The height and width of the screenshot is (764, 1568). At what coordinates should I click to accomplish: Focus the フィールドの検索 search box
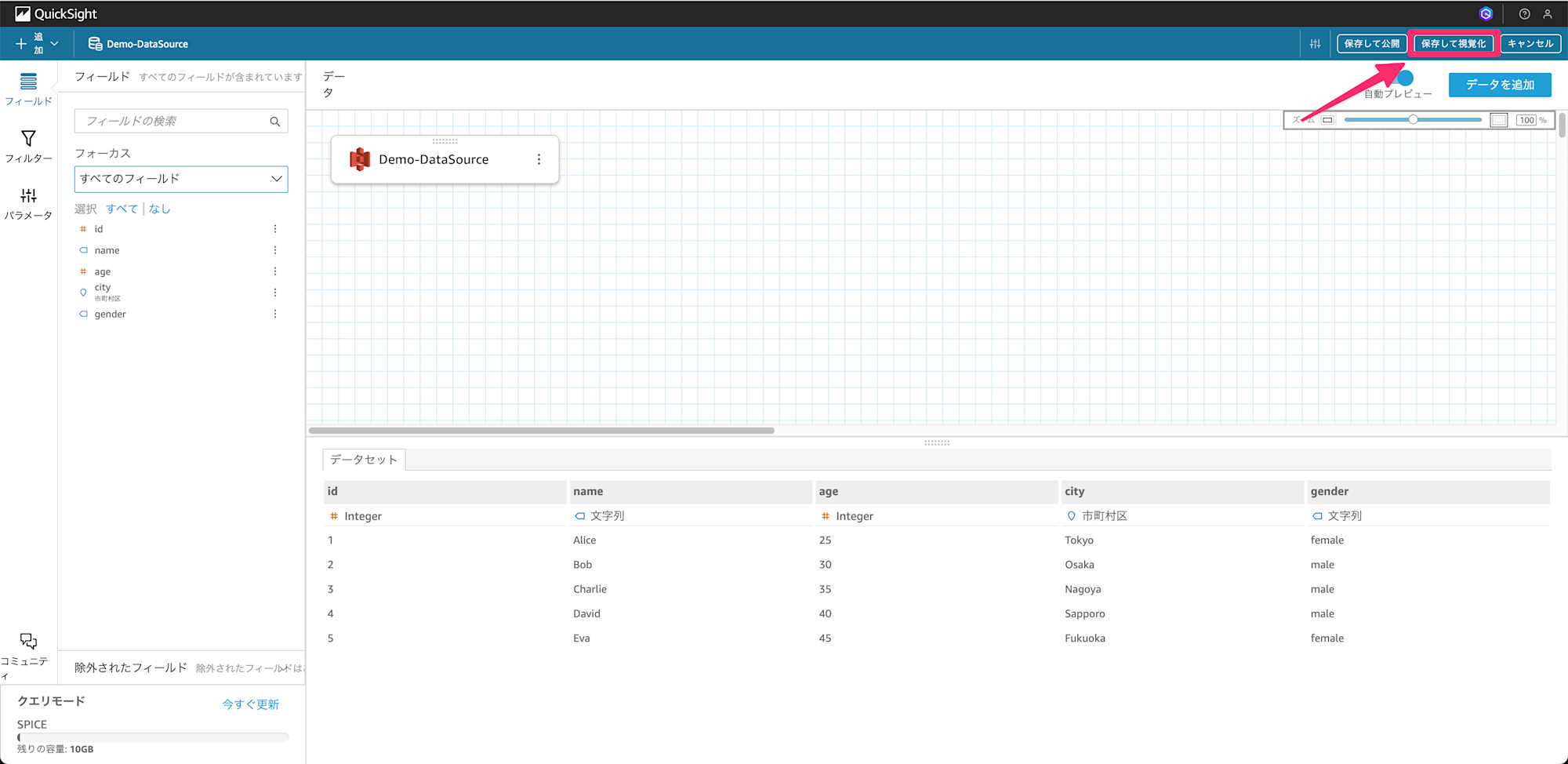(x=181, y=121)
